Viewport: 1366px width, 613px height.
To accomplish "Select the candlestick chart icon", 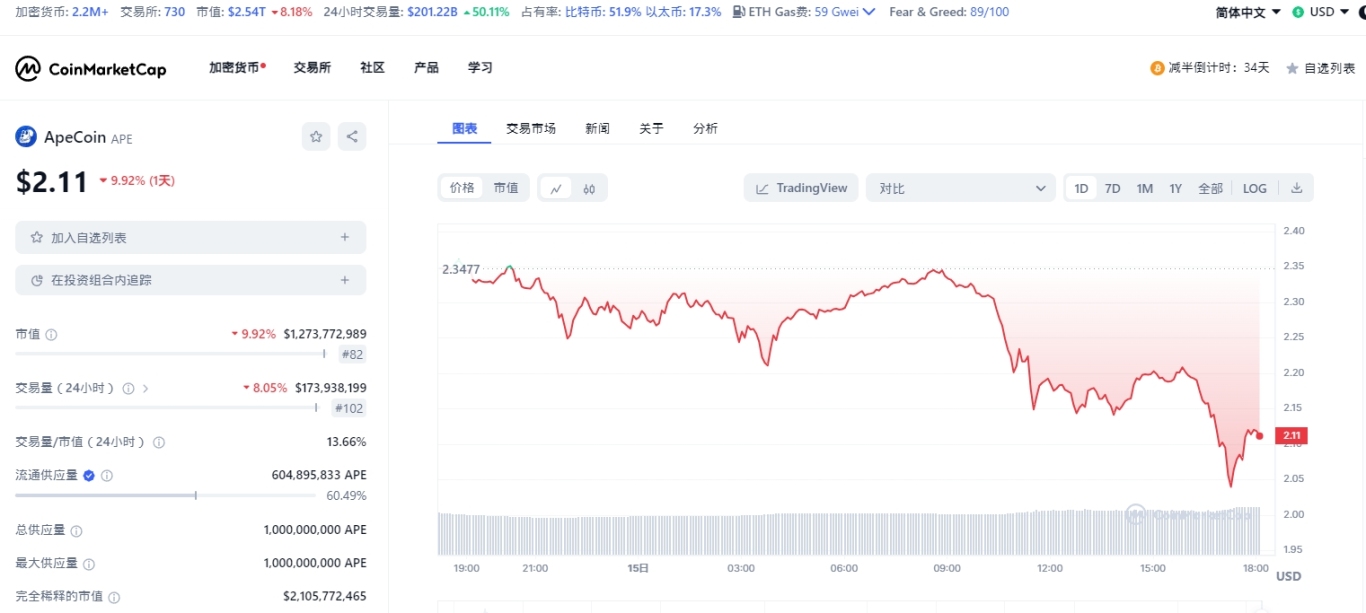I will point(589,188).
